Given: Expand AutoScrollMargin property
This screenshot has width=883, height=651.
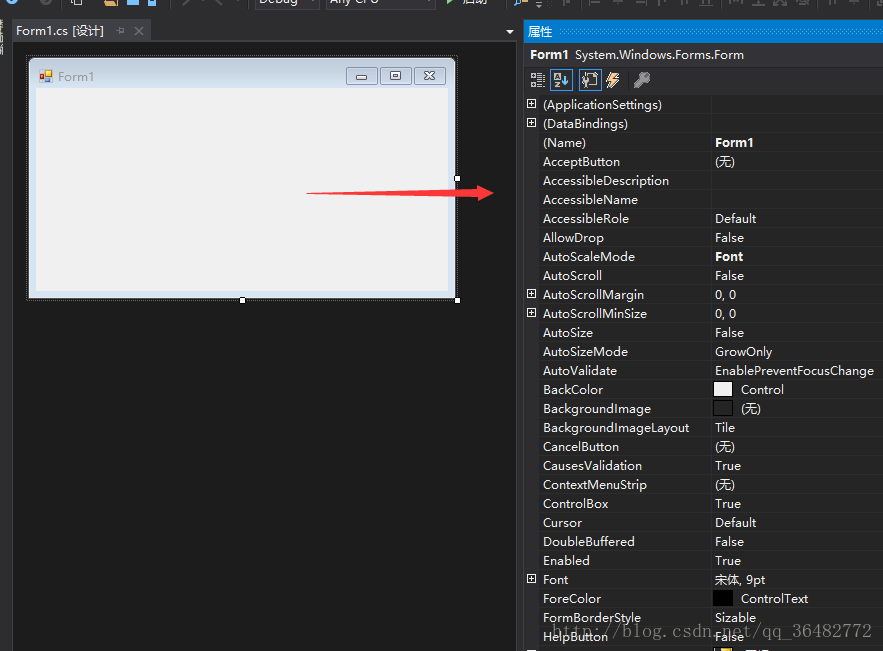Looking at the screenshot, I should point(531,293).
